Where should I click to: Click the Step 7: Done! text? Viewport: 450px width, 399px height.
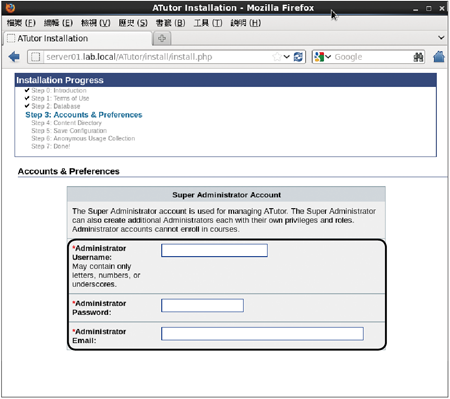(51, 146)
